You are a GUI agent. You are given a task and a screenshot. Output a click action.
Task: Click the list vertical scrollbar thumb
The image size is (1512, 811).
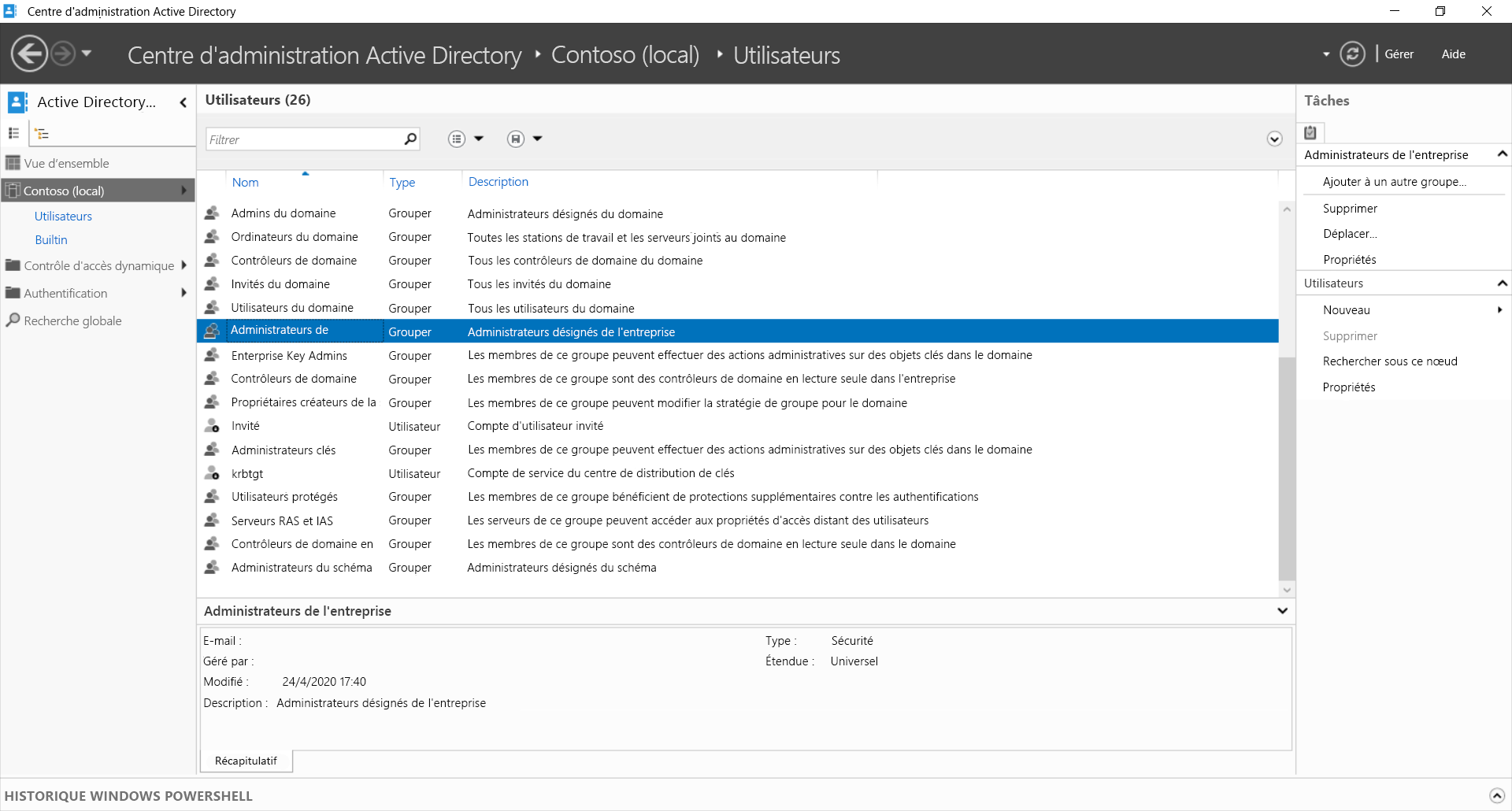1286,468
